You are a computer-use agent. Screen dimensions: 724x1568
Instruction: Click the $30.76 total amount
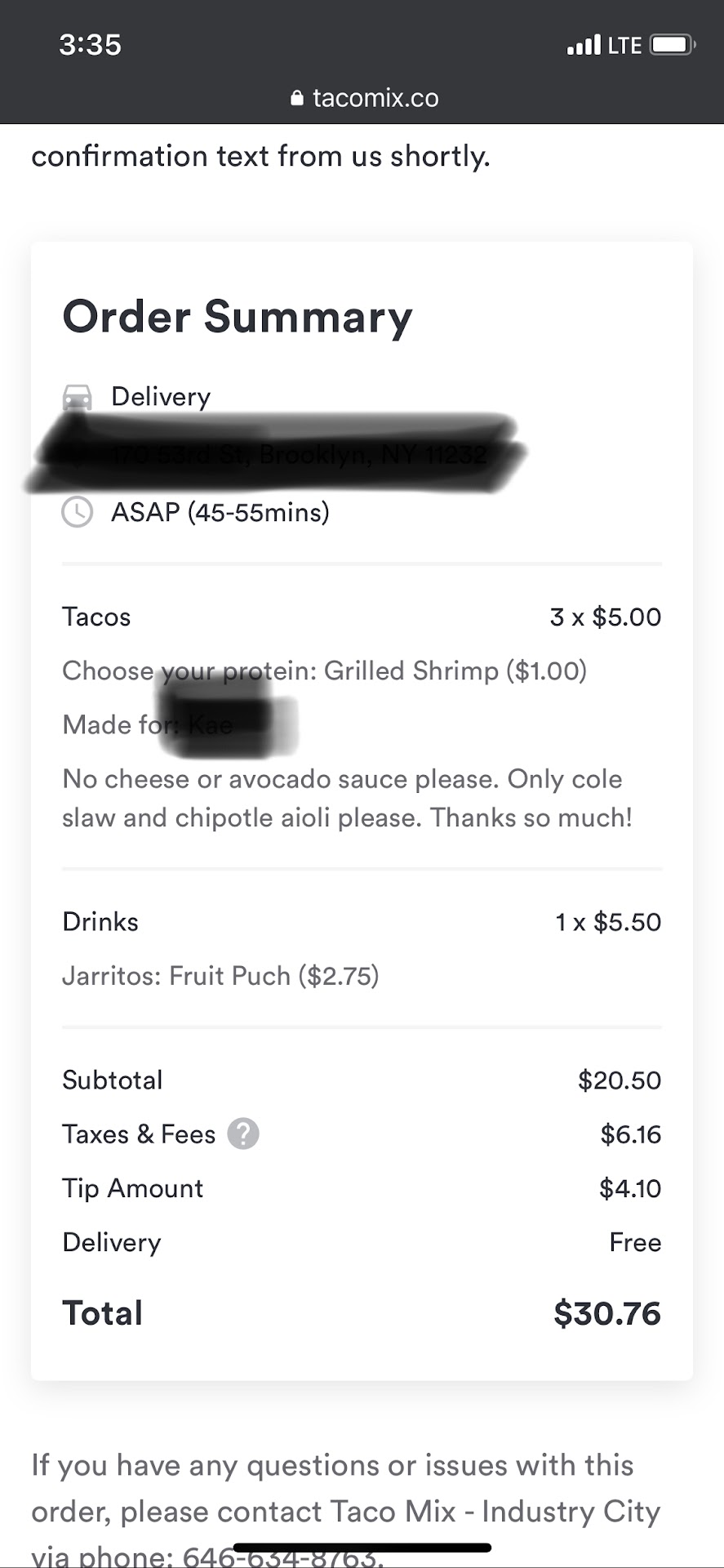pos(606,1313)
